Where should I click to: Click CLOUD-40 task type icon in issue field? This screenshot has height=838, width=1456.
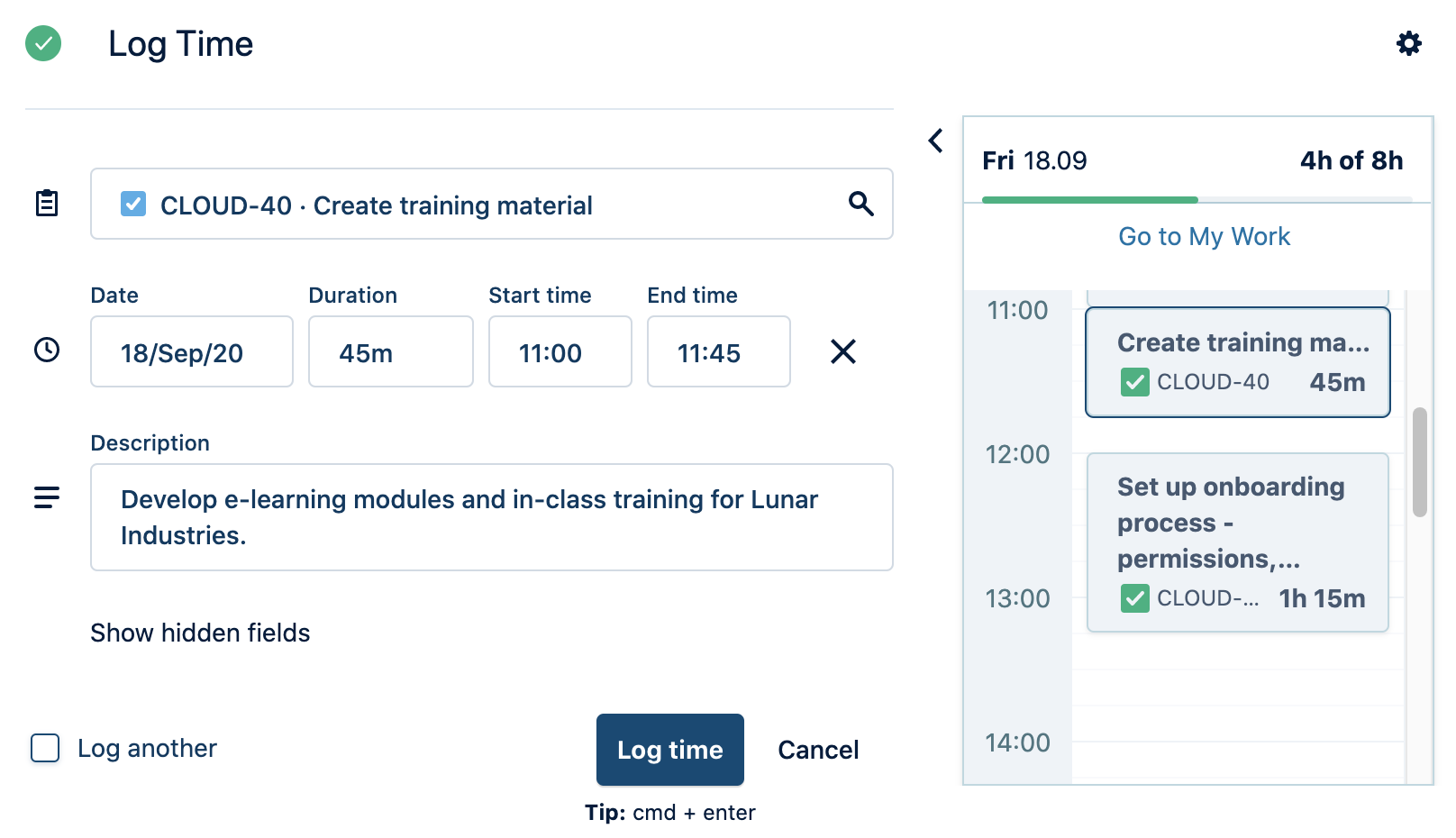[x=133, y=204]
